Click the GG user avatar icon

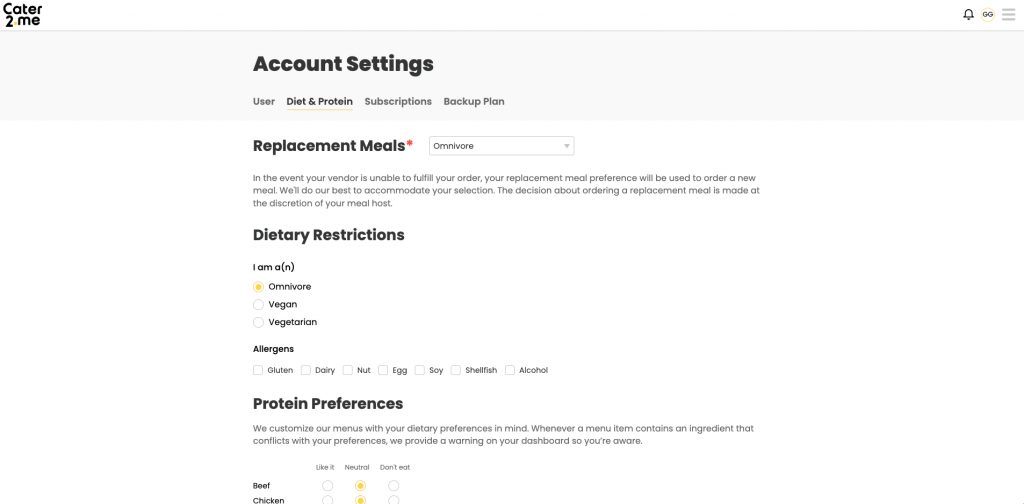tap(987, 14)
